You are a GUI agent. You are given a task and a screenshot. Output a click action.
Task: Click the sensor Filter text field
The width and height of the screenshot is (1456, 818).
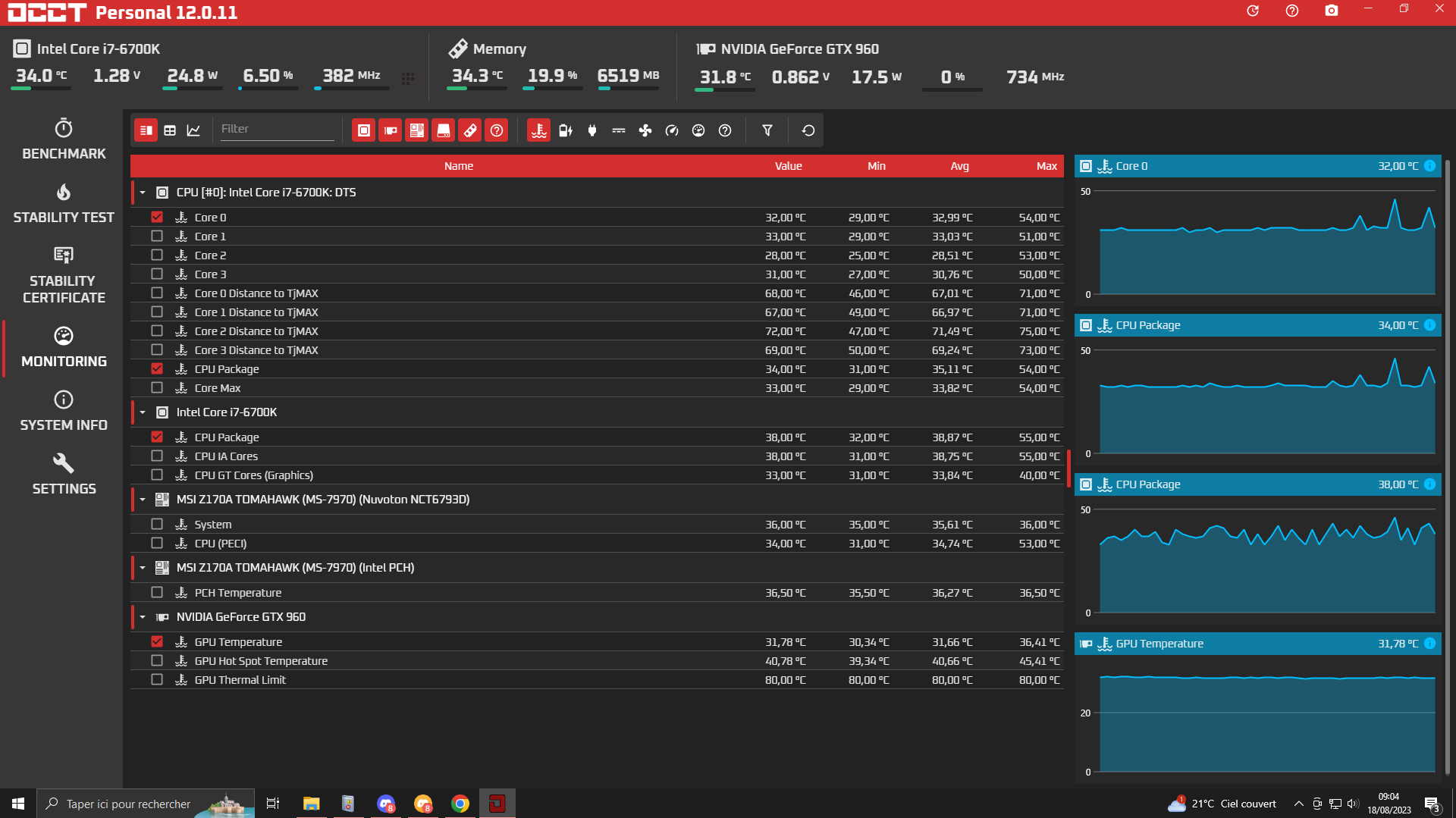[277, 130]
